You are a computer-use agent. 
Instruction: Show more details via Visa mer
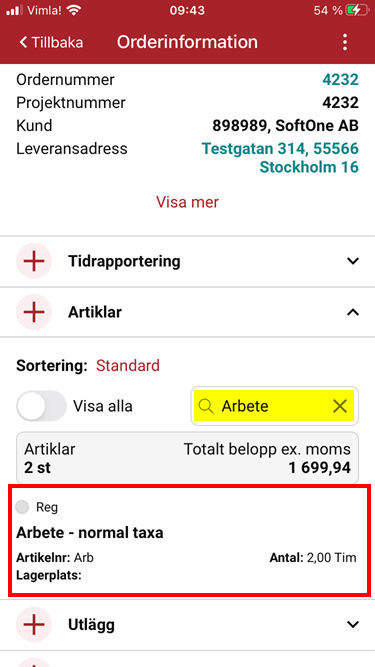click(x=187, y=202)
